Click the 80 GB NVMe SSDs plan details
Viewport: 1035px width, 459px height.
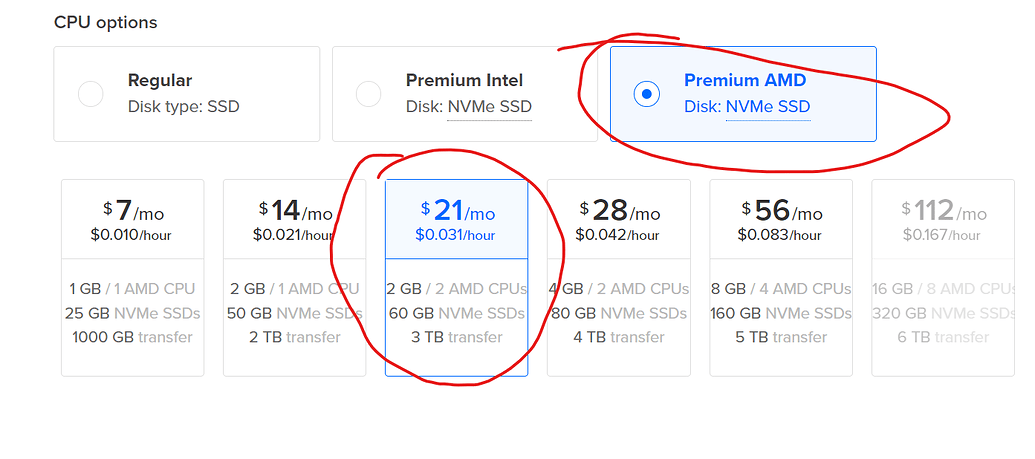619,313
